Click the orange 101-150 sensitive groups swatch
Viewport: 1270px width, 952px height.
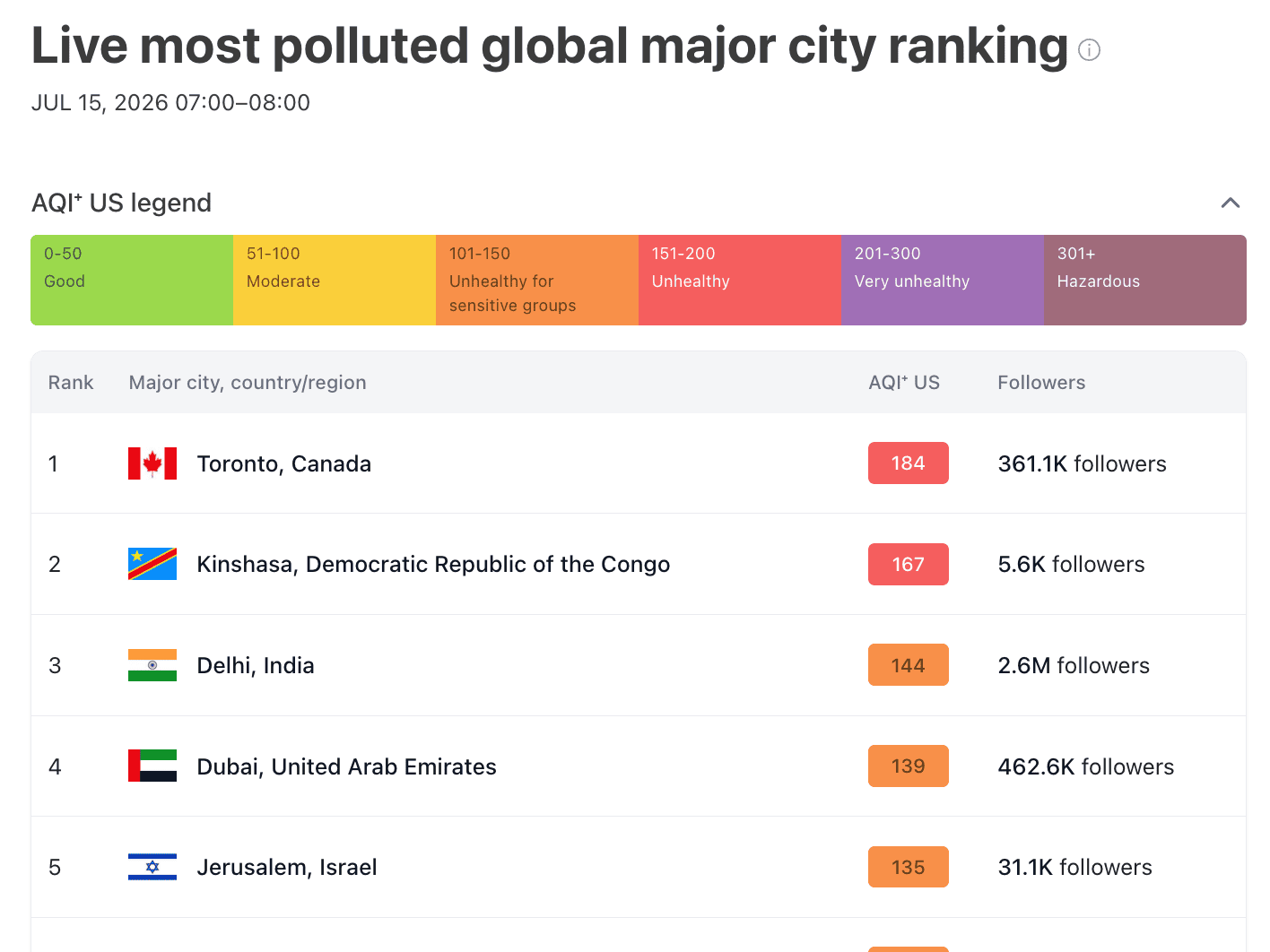point(537,280)
